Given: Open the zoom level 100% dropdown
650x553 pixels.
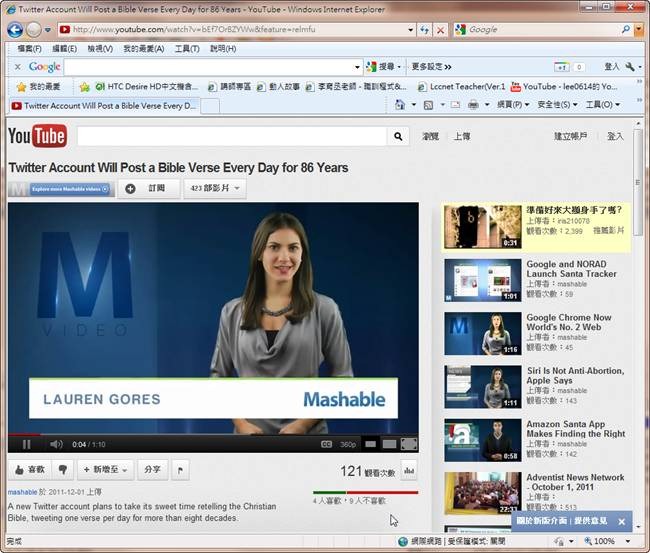Looking at the screenshot, I should (628, 541).
